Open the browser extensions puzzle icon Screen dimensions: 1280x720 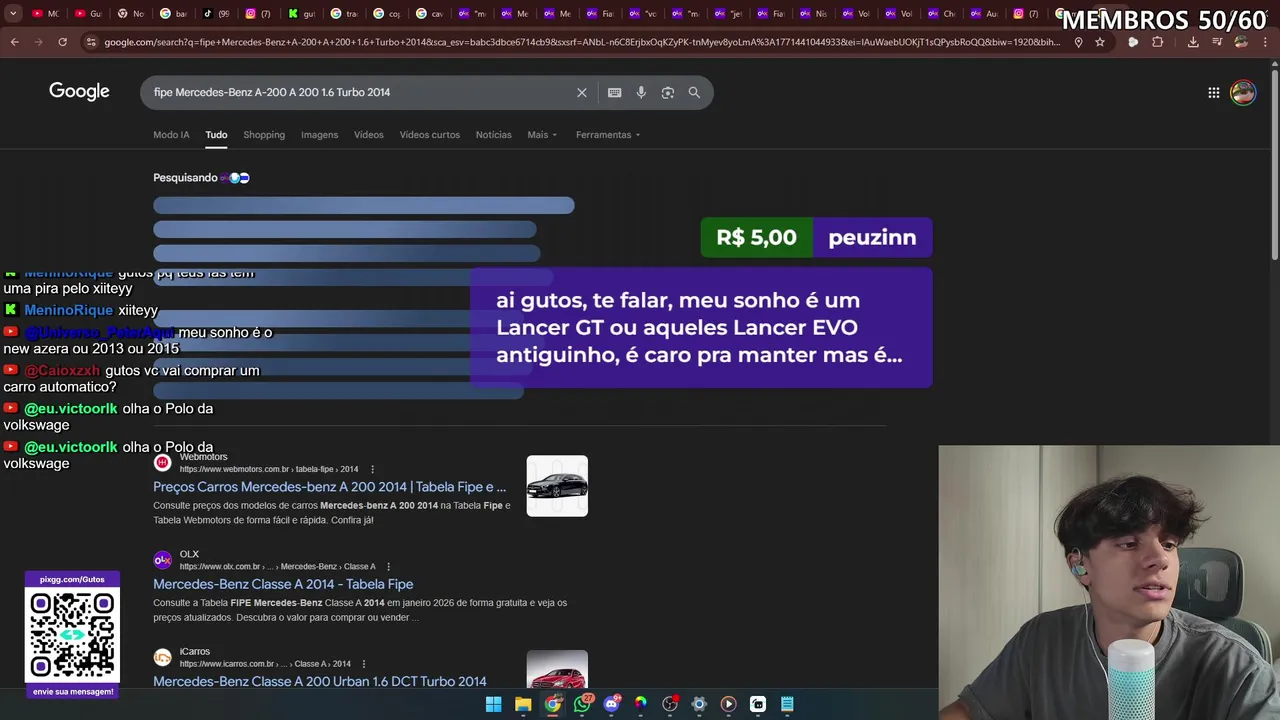point(1158,42)
